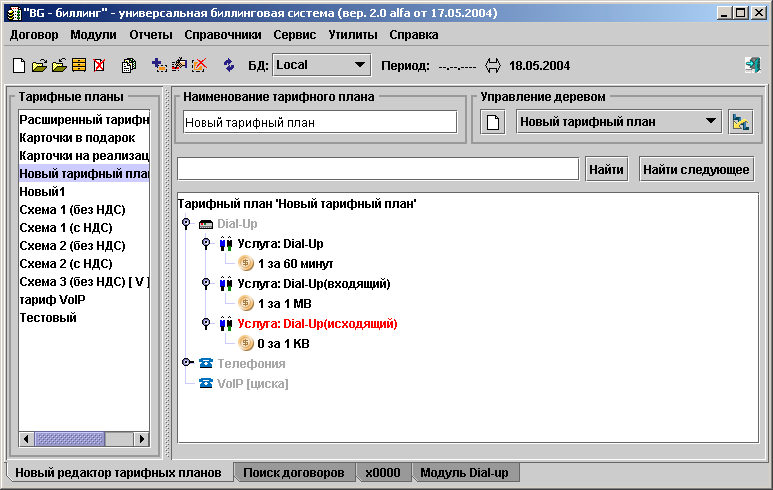Click the blank page icon in Управление деревом
The width and height of the screenshot is (773, 490).
point(492,122)
